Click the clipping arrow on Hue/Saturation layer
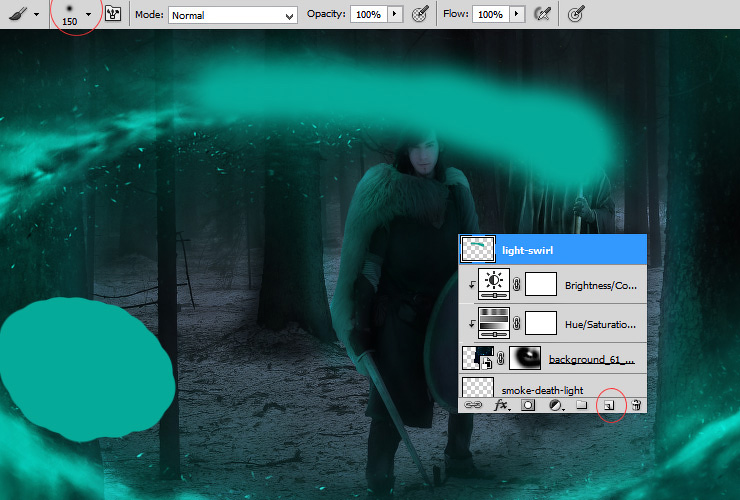This screenshot has height=500, width=740. (x=471, y=323)
